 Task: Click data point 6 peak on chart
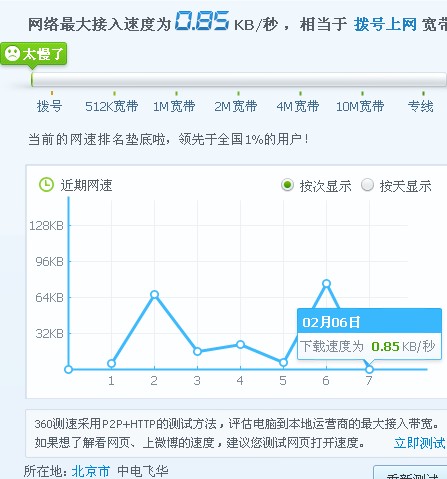click(x=326, y=283)
